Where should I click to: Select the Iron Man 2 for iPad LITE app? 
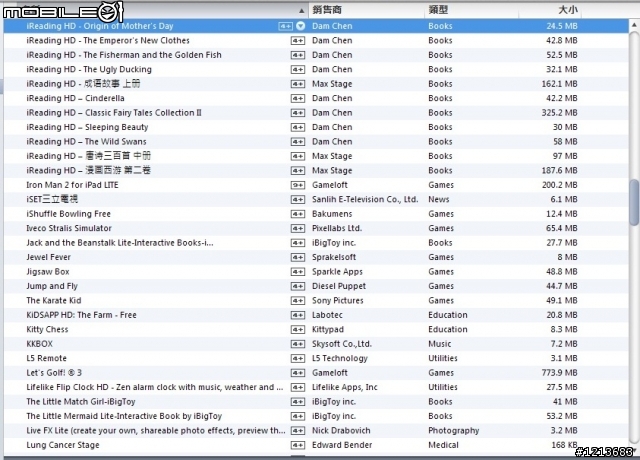click(316, 185)
